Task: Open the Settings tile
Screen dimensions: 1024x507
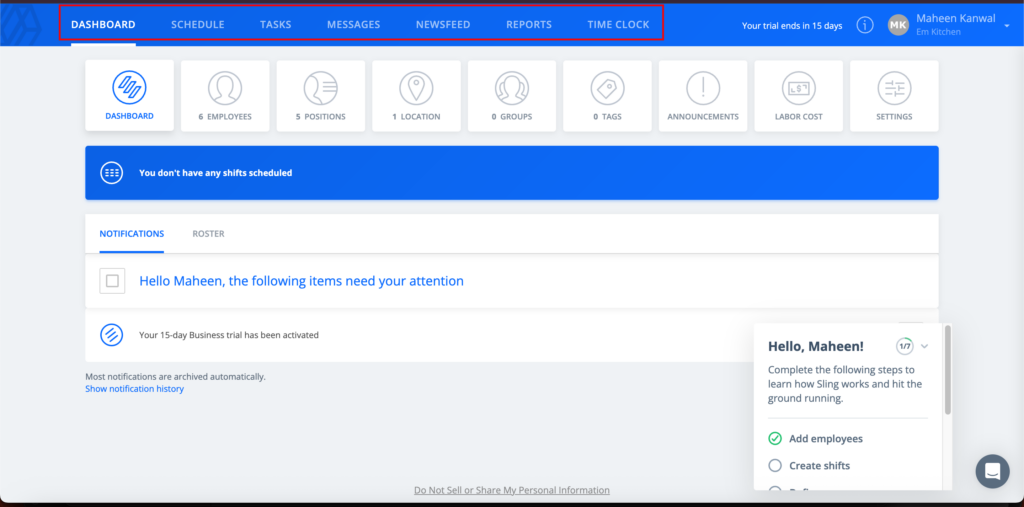Action: coord(894,96)
